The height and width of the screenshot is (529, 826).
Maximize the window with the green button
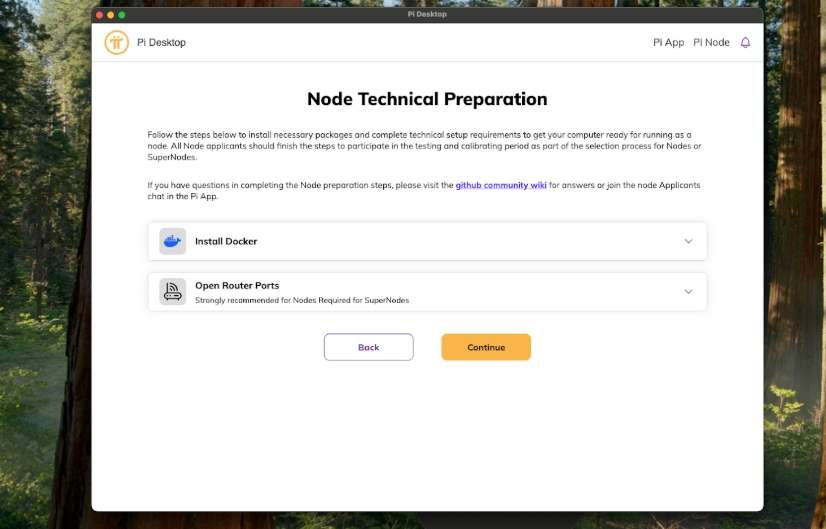tap(122, 15)
